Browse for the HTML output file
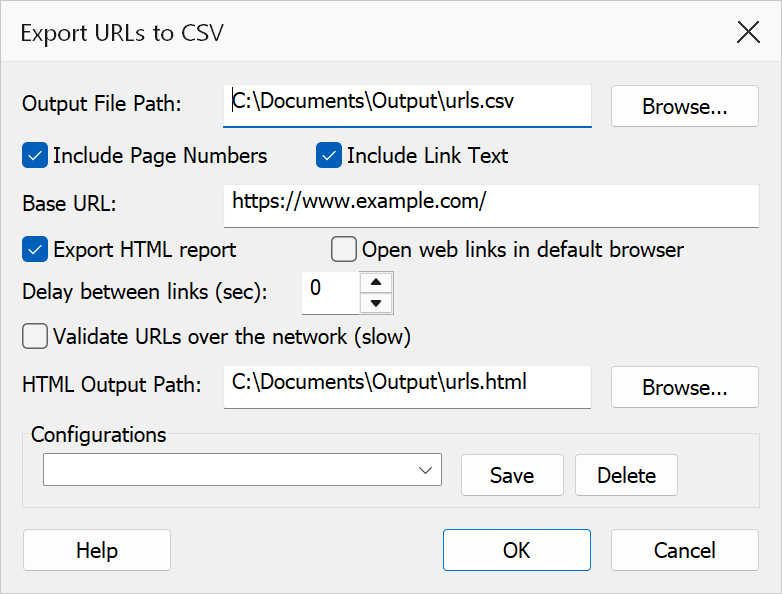Image resolution: width=782 pixels, height=594 pixels. 685,387
